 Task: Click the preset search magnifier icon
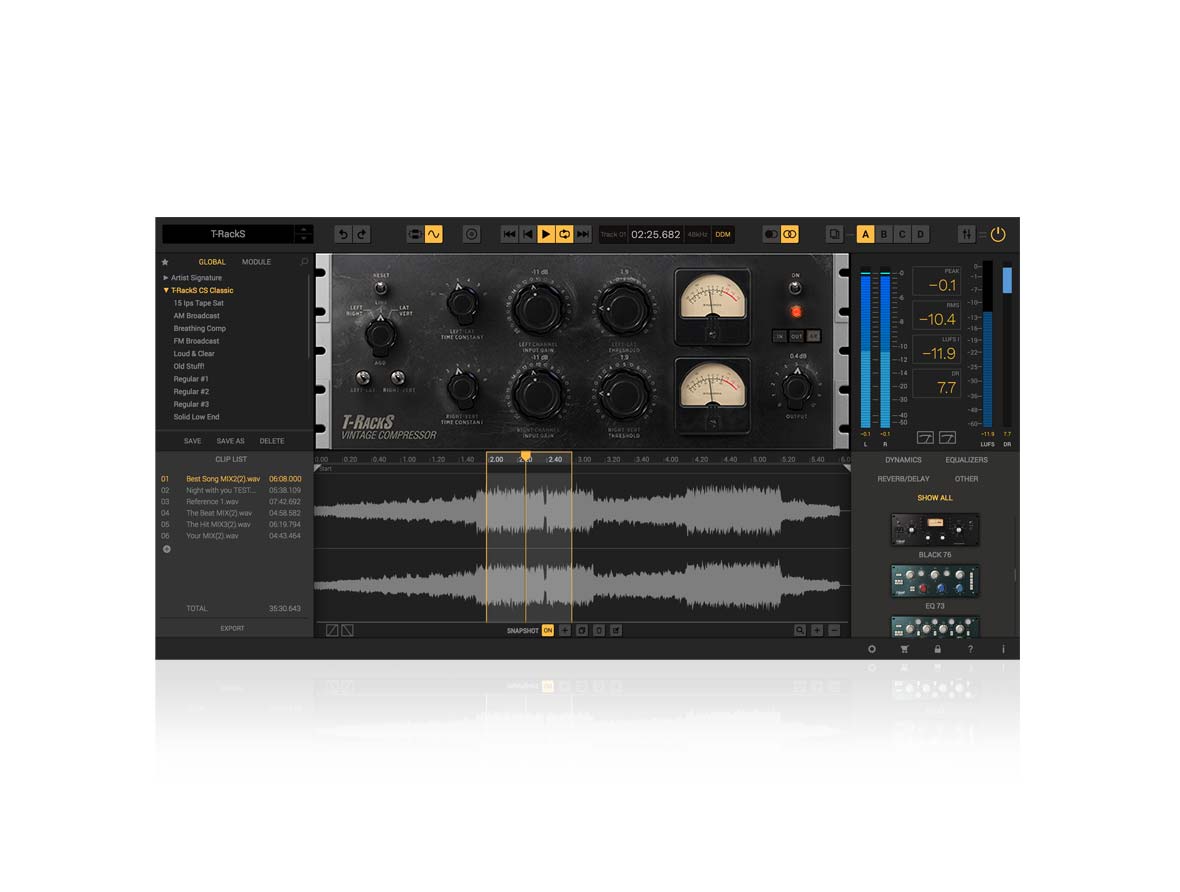[304, 262]
